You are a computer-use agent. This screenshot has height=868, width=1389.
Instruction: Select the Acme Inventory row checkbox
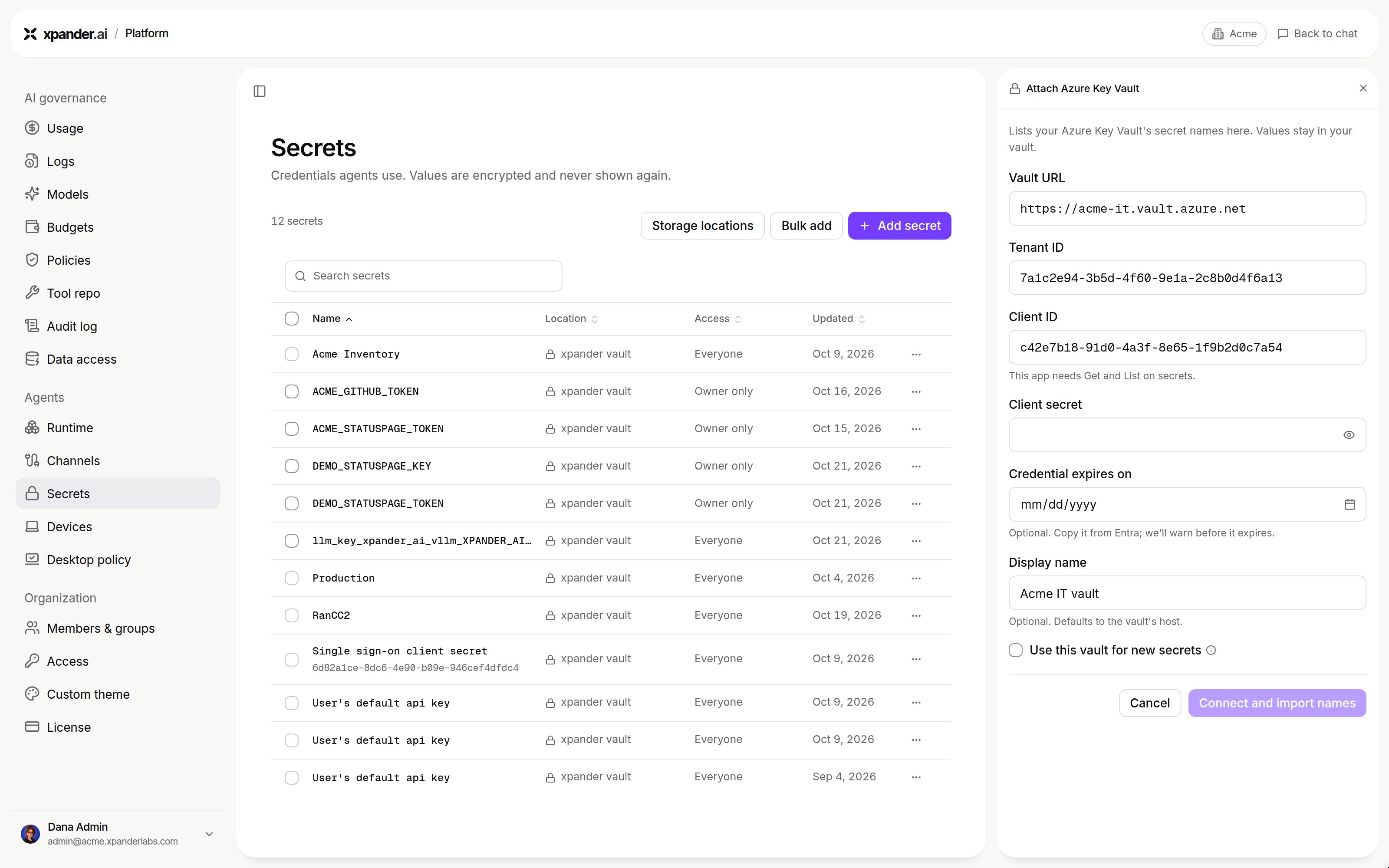click(292, 354)
